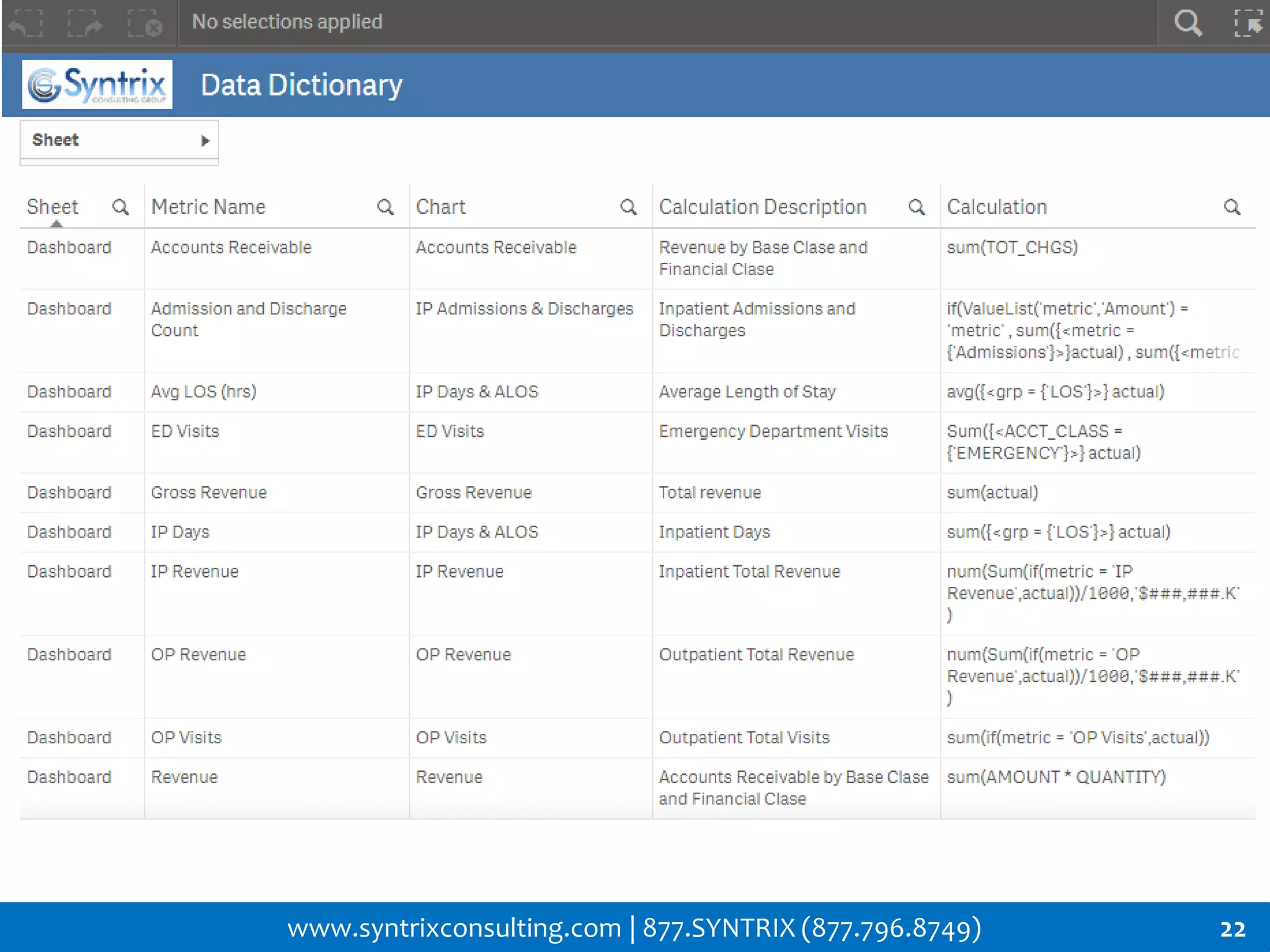Select the Accounts Receivable metric cell

click(x=231, y=247)
